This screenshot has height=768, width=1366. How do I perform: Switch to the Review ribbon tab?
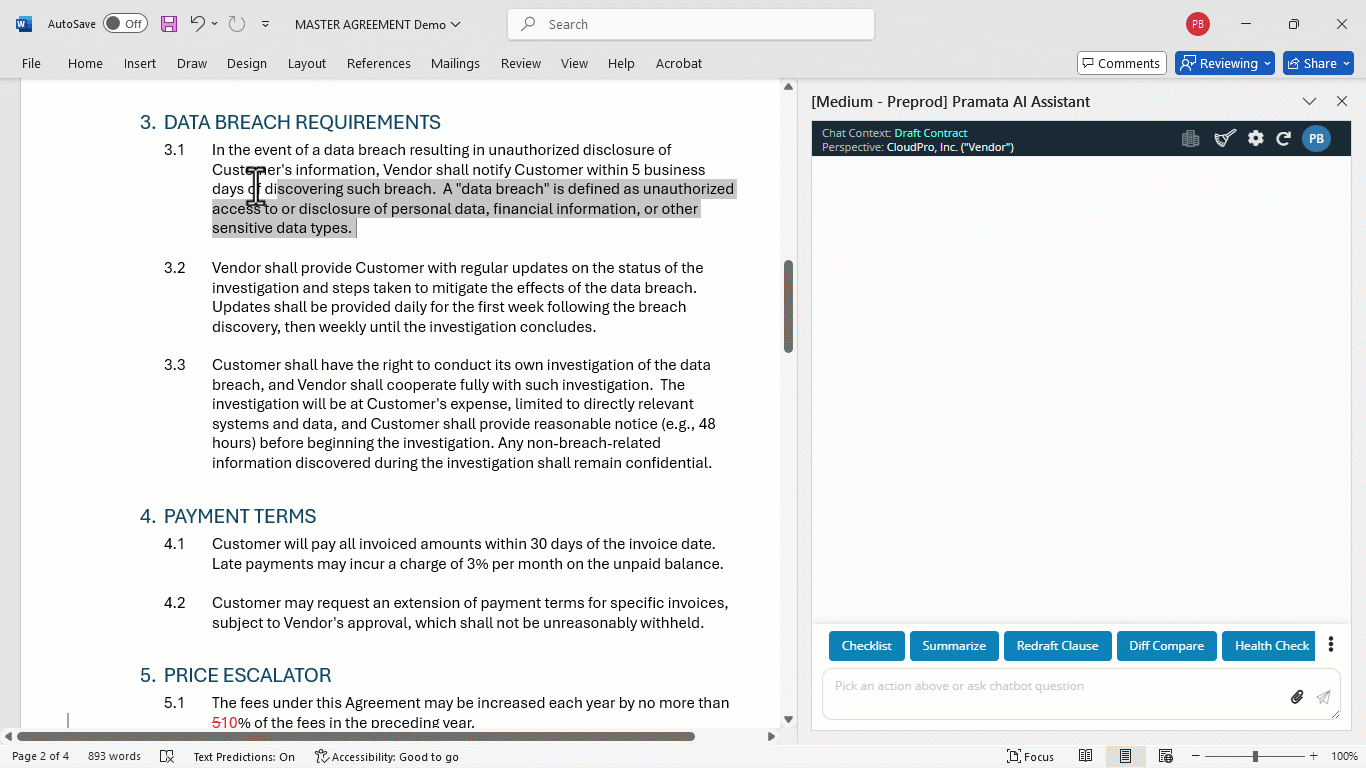pyautogui.click(x=521, y=63)
